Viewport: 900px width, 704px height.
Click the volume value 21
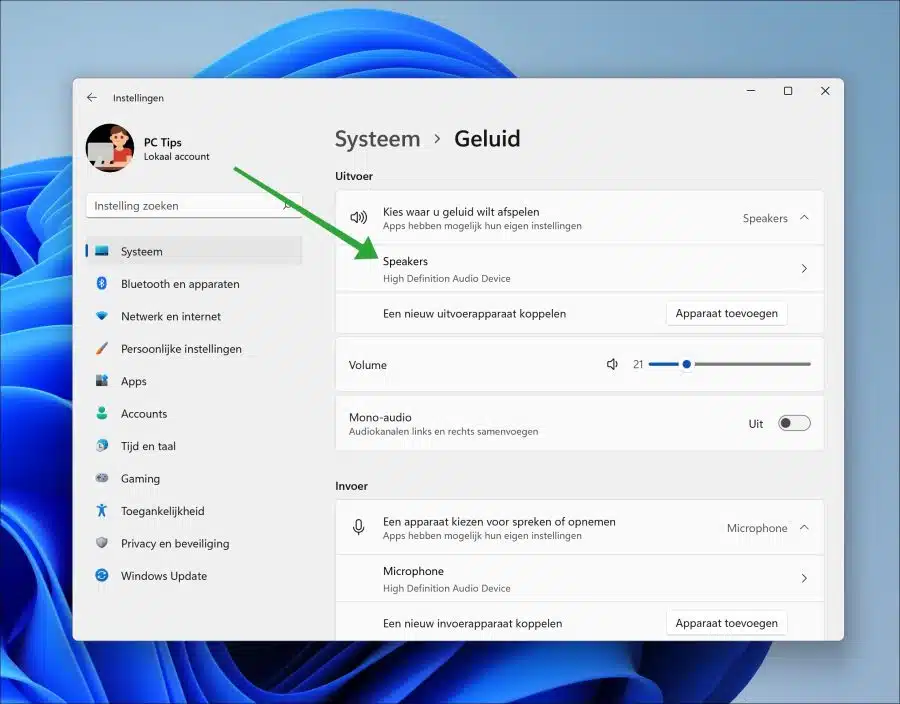(x=638, y=364)
